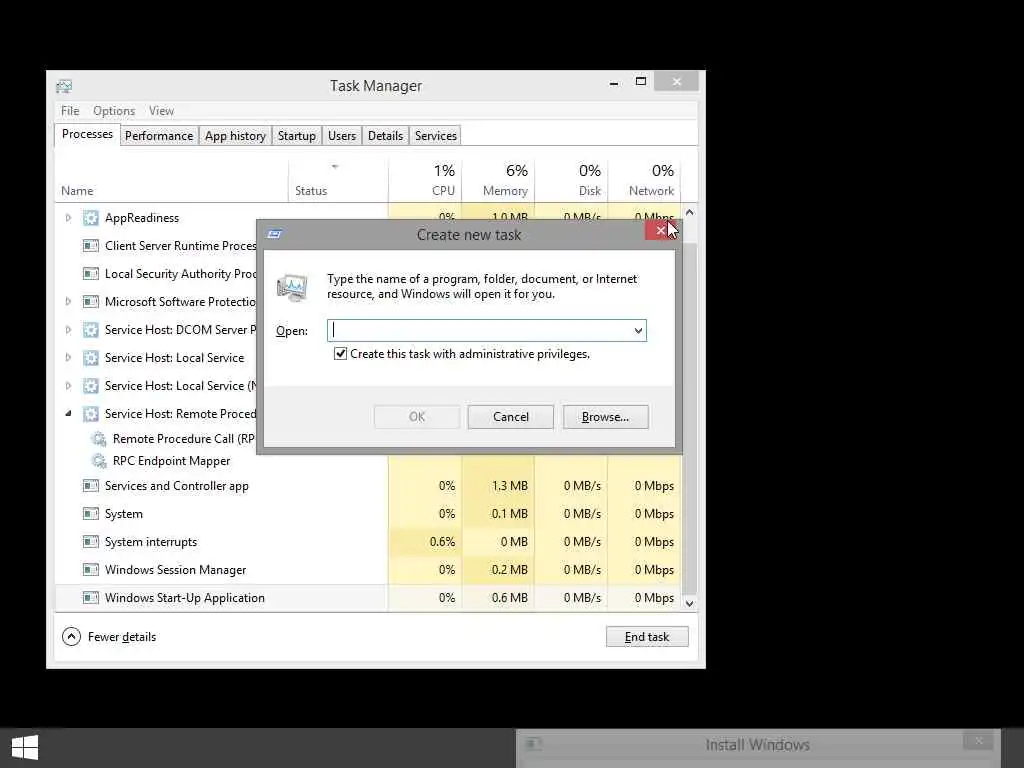Click the Local Security Authority Process icon
The image size is (1024, 768).
coord(91,274)
